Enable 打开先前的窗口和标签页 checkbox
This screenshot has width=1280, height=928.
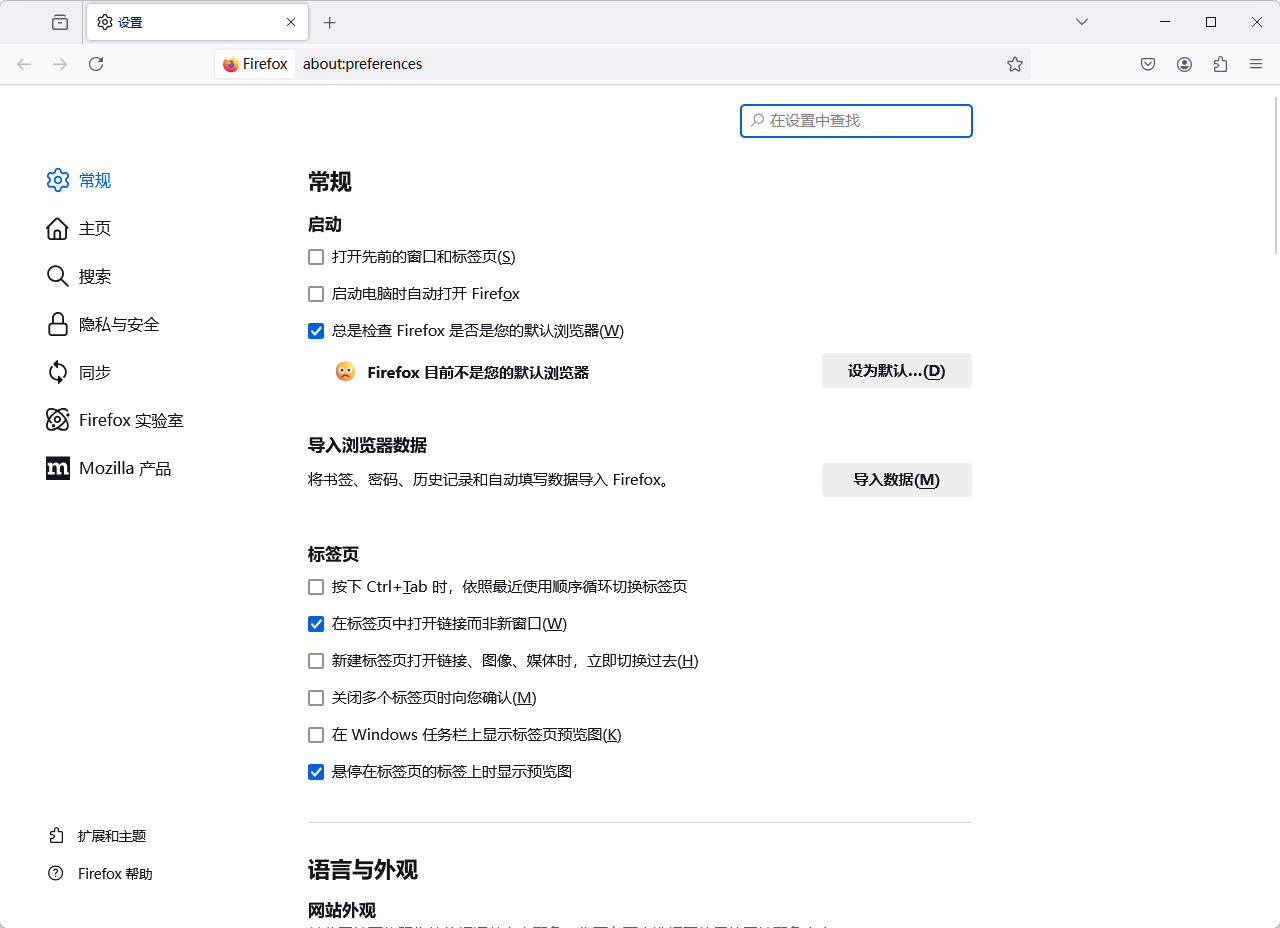point(316,257)
